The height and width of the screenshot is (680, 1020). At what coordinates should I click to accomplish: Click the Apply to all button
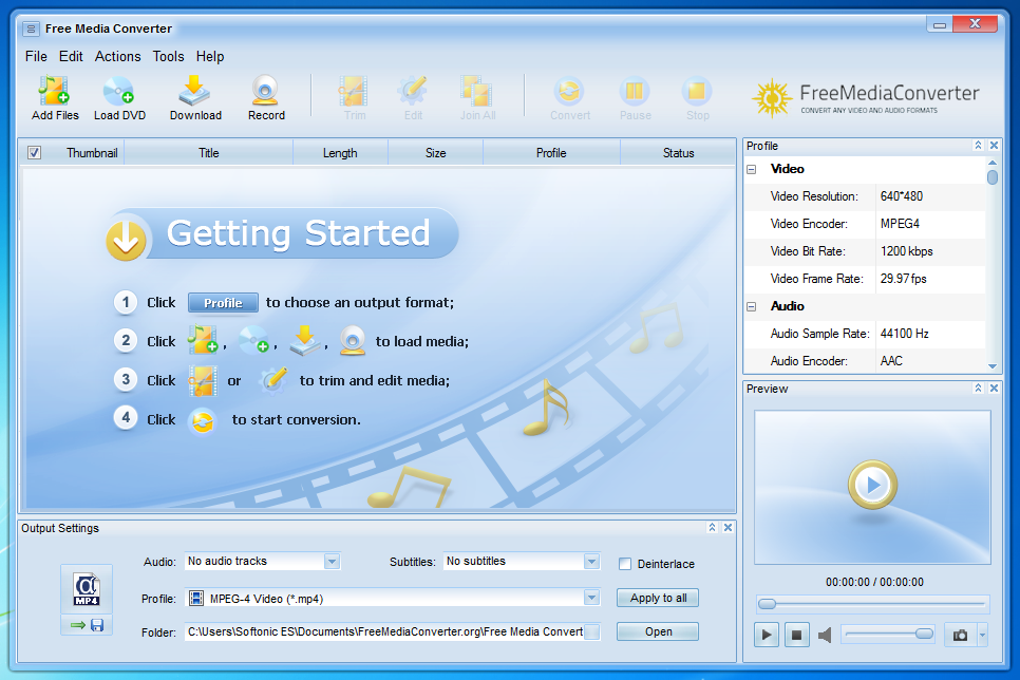click(658, 598)
